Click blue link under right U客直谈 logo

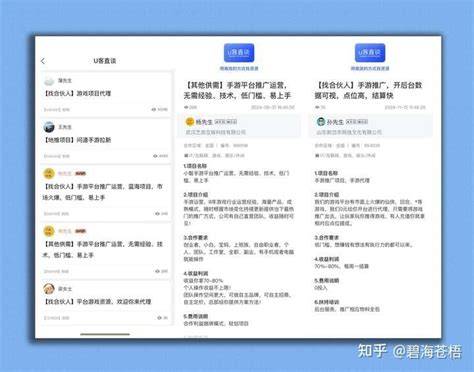click(370, 68)
